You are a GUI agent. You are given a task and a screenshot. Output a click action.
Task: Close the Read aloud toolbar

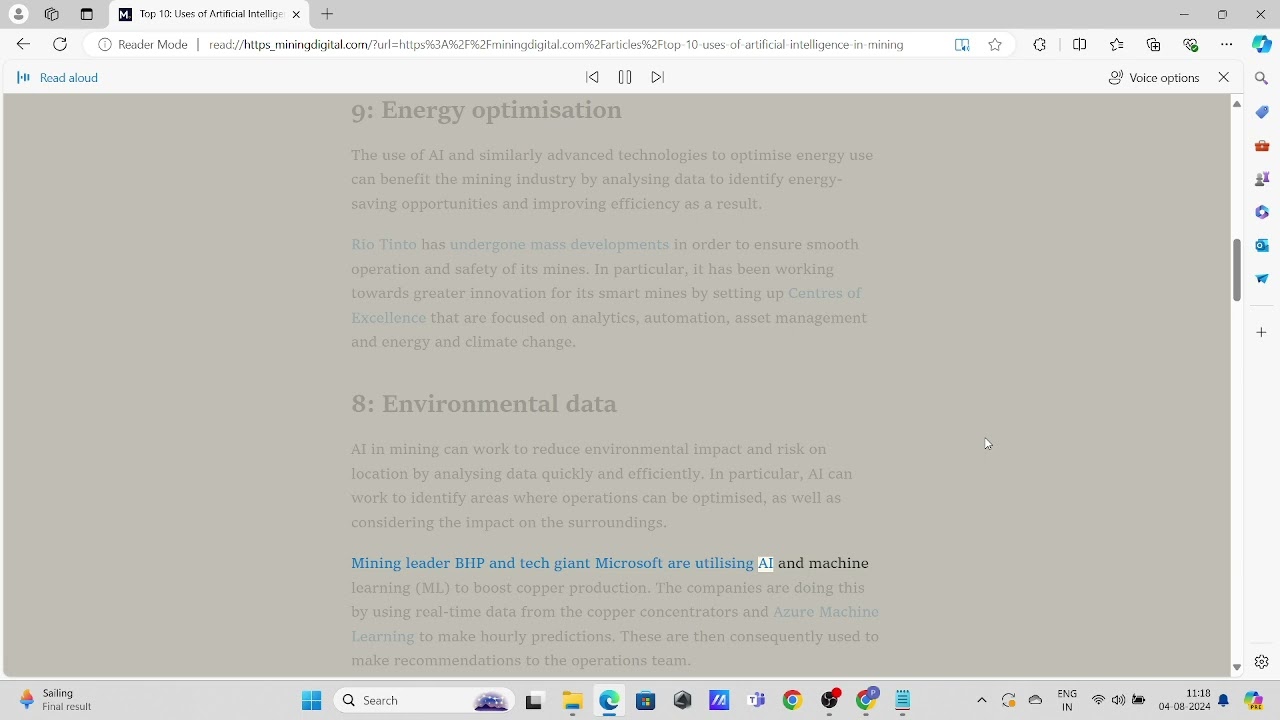point(1224,78)
